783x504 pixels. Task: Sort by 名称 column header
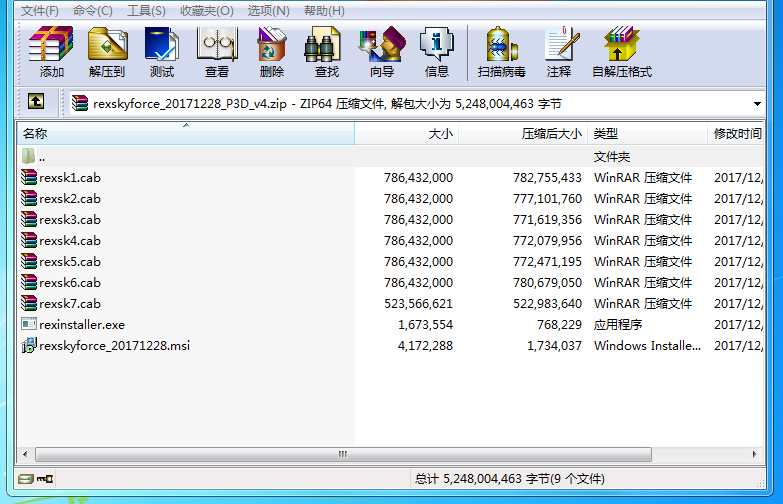point(186,133)
